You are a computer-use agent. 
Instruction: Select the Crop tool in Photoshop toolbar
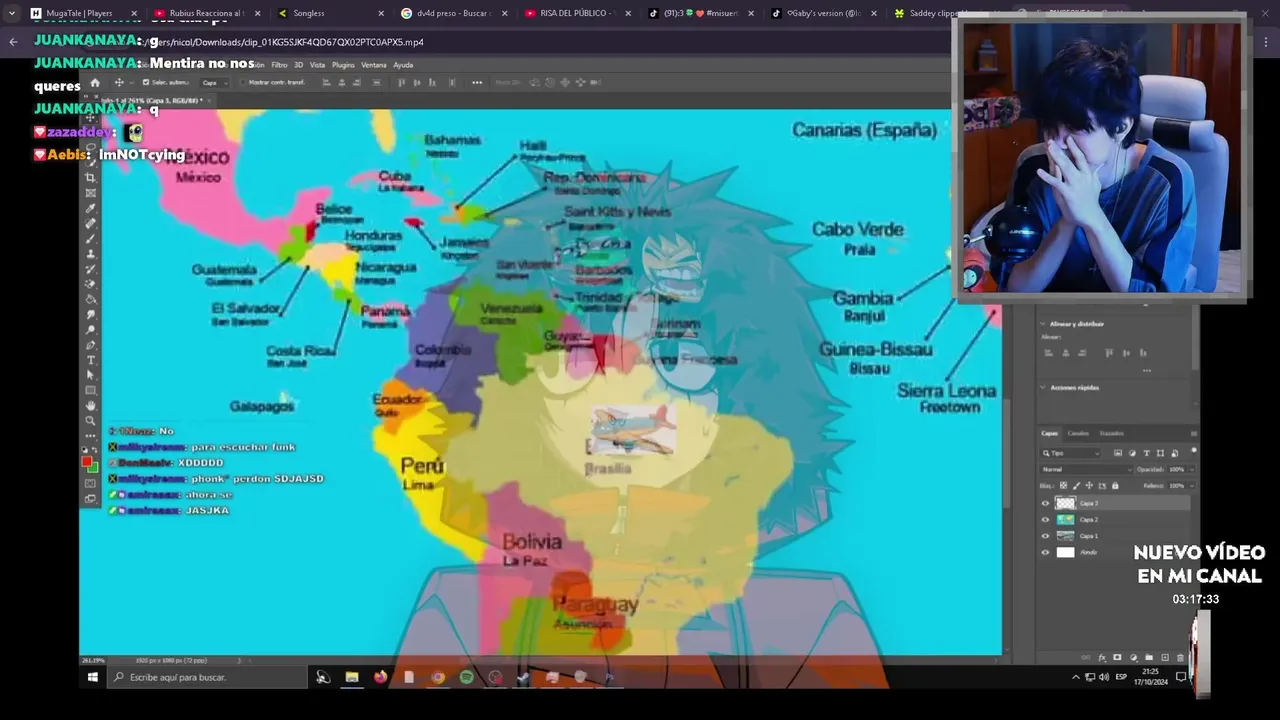tap(90, 177)
